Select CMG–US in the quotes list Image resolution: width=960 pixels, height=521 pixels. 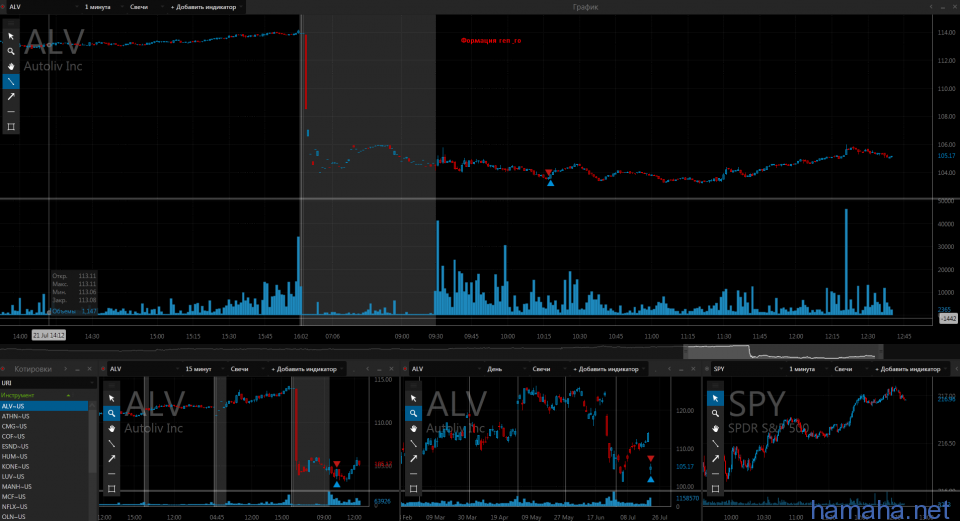(16, 426)
